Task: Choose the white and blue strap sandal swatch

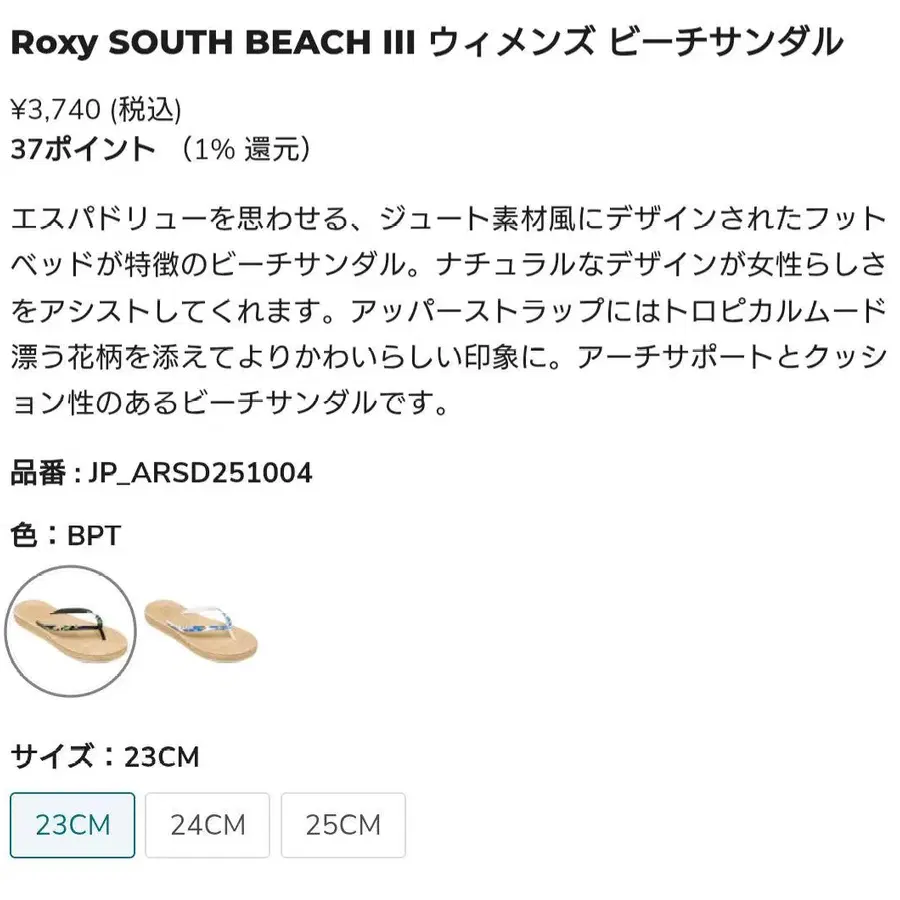Action: tap(201, 630)
